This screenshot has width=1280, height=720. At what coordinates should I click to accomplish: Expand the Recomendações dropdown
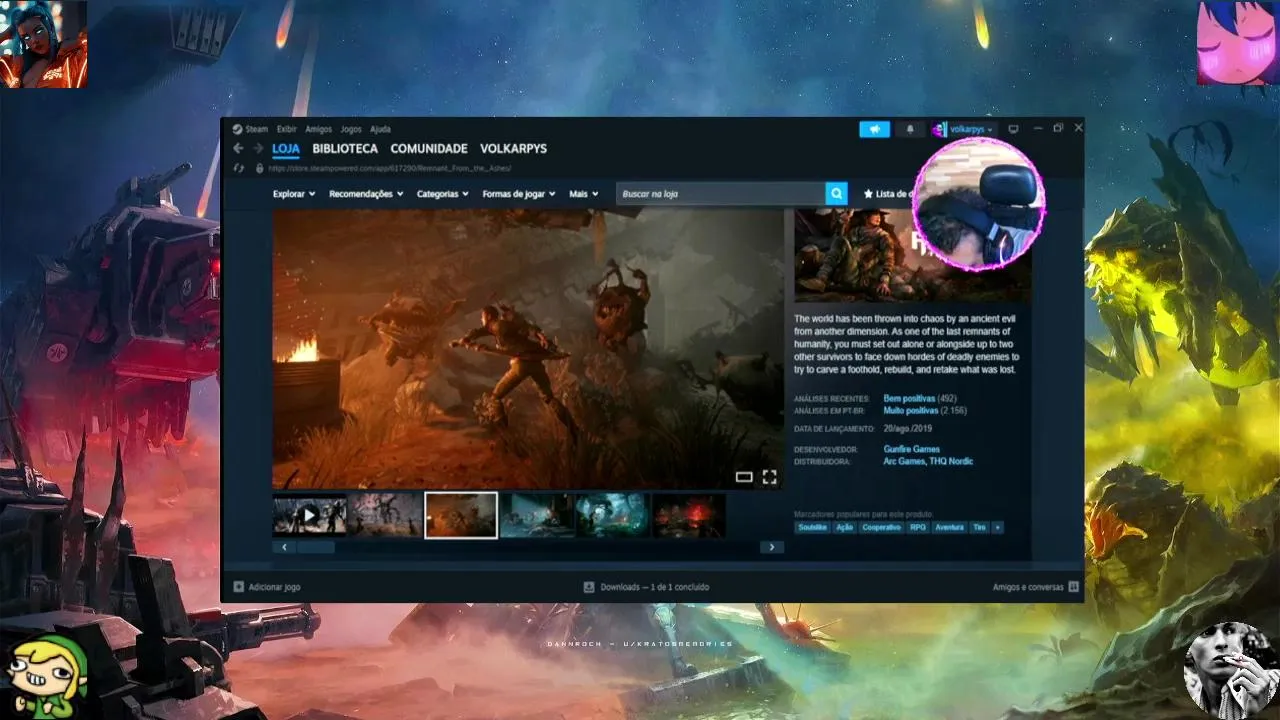pyautogui.click(x=366, y=194)
